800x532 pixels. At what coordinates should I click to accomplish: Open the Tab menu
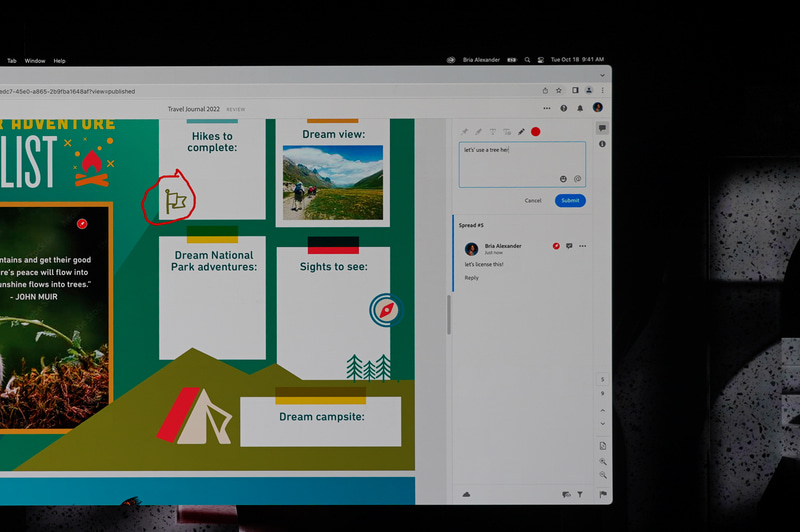coord(12,61)
